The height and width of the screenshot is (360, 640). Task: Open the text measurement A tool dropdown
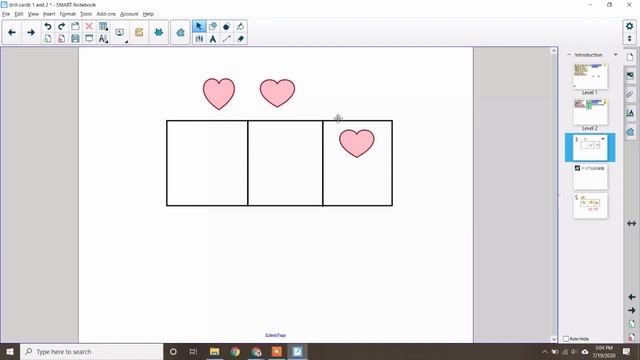103,39
